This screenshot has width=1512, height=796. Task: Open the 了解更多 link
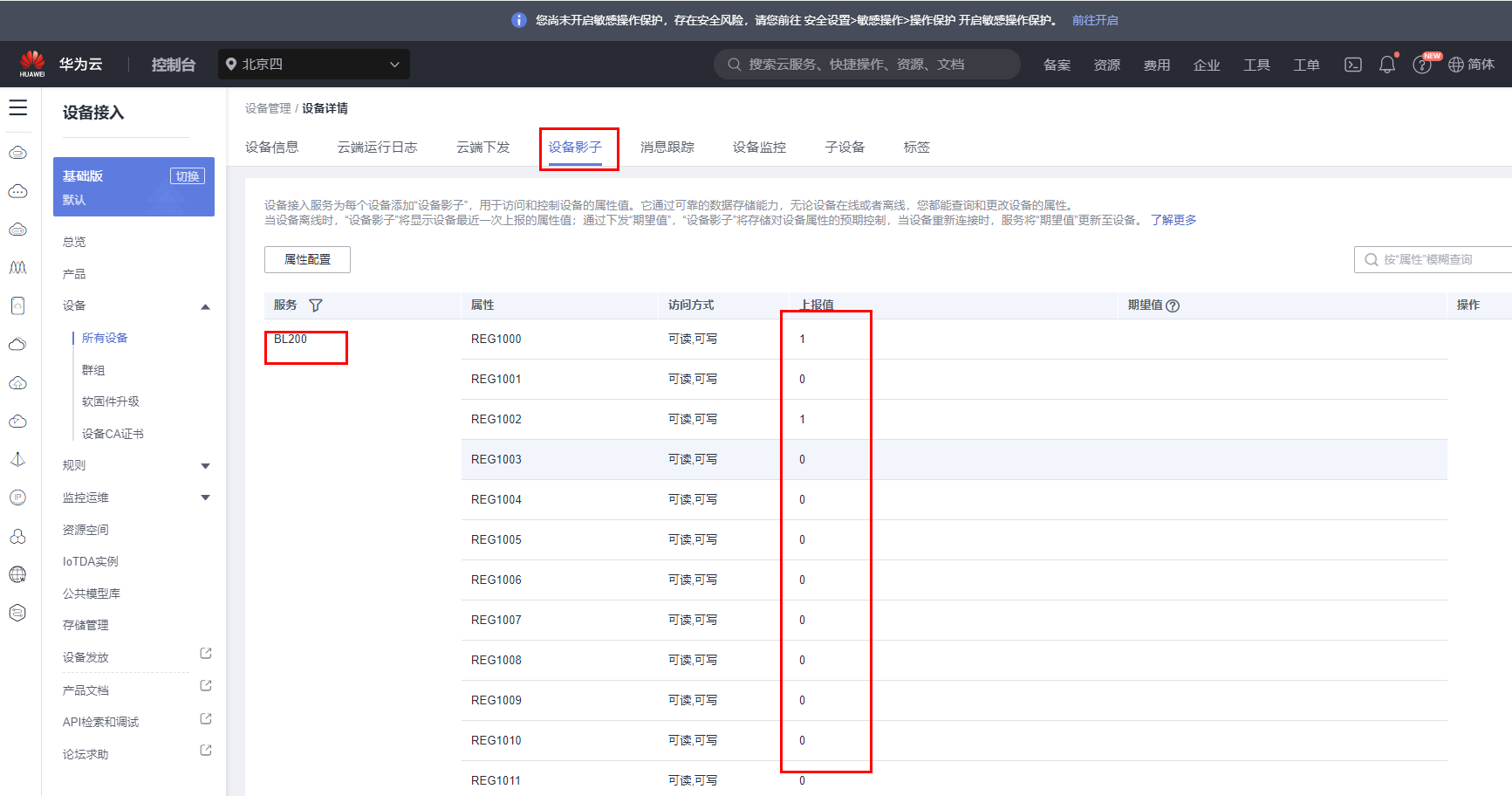pyautogui.click(x=1173, y=220)
